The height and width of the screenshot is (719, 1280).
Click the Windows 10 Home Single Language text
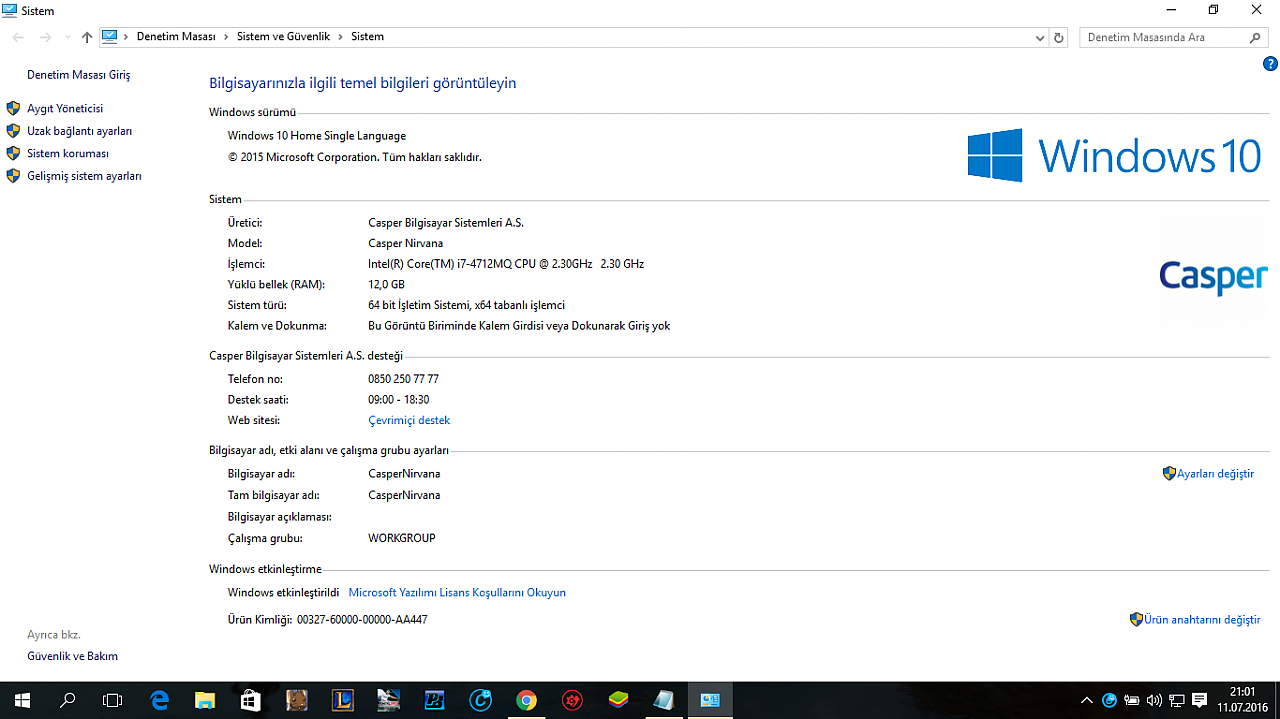(317, 136)
